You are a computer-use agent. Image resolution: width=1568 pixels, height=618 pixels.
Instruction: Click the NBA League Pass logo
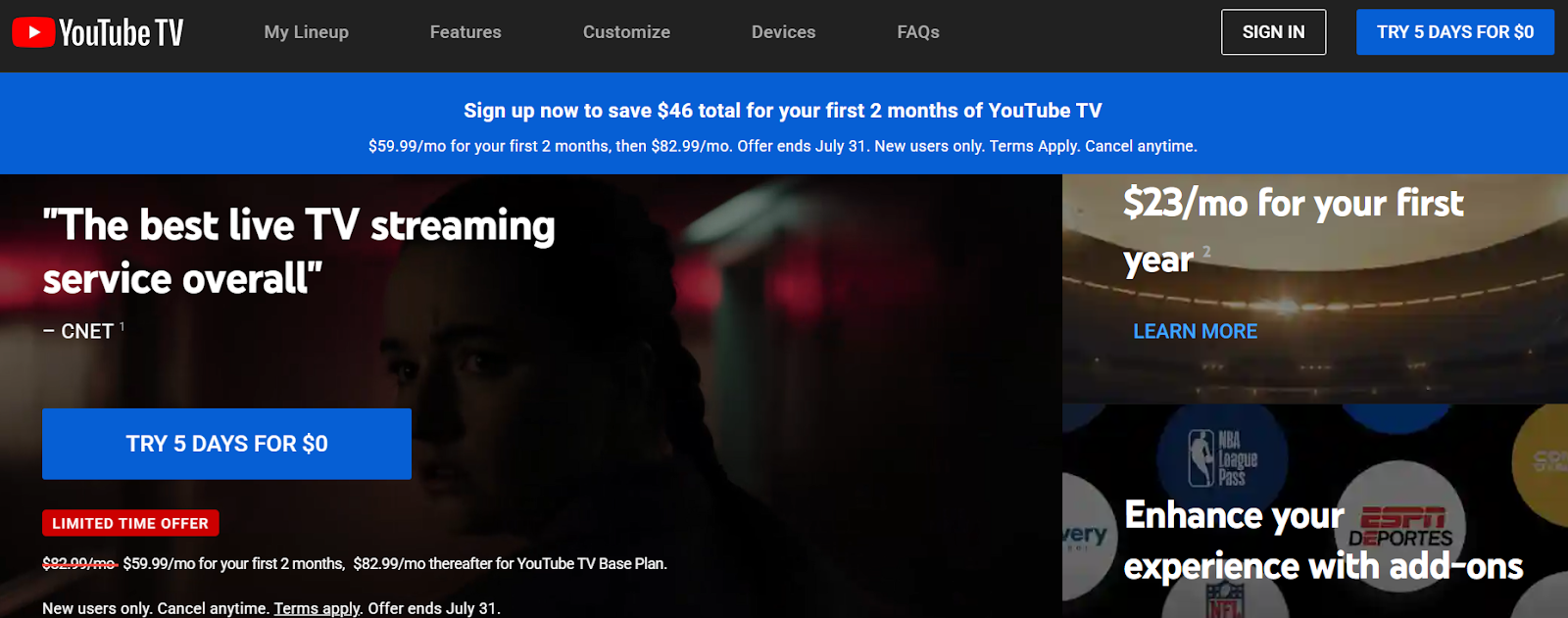click(x=1222, y=458)
